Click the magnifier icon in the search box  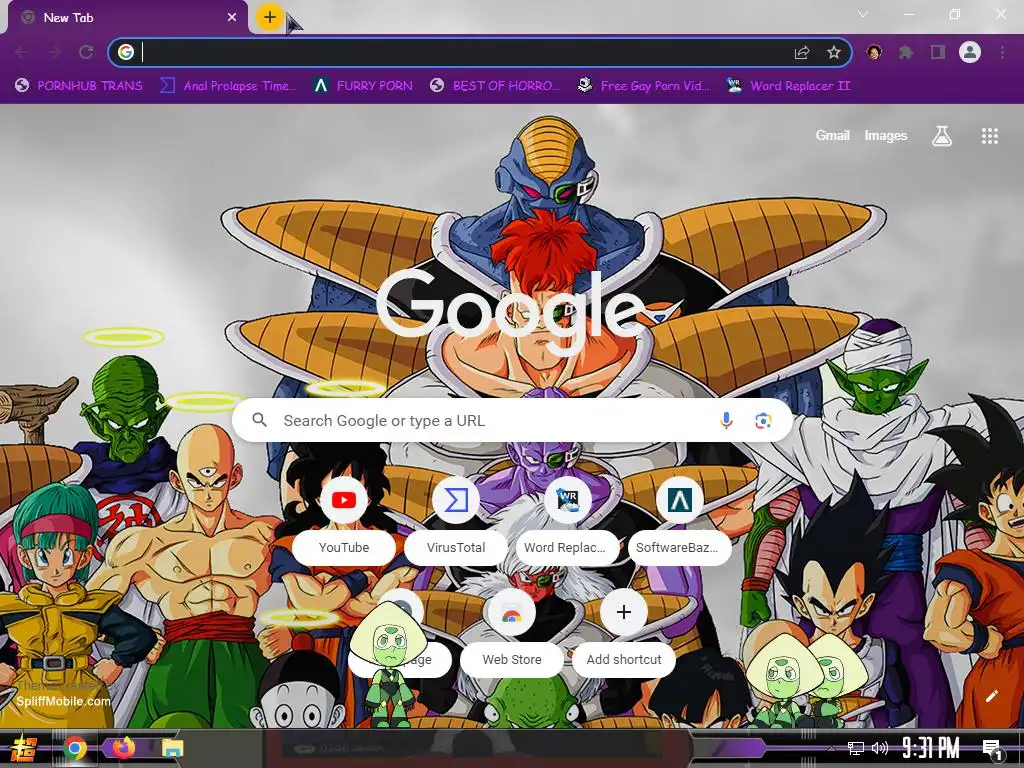tap(259, 420)
